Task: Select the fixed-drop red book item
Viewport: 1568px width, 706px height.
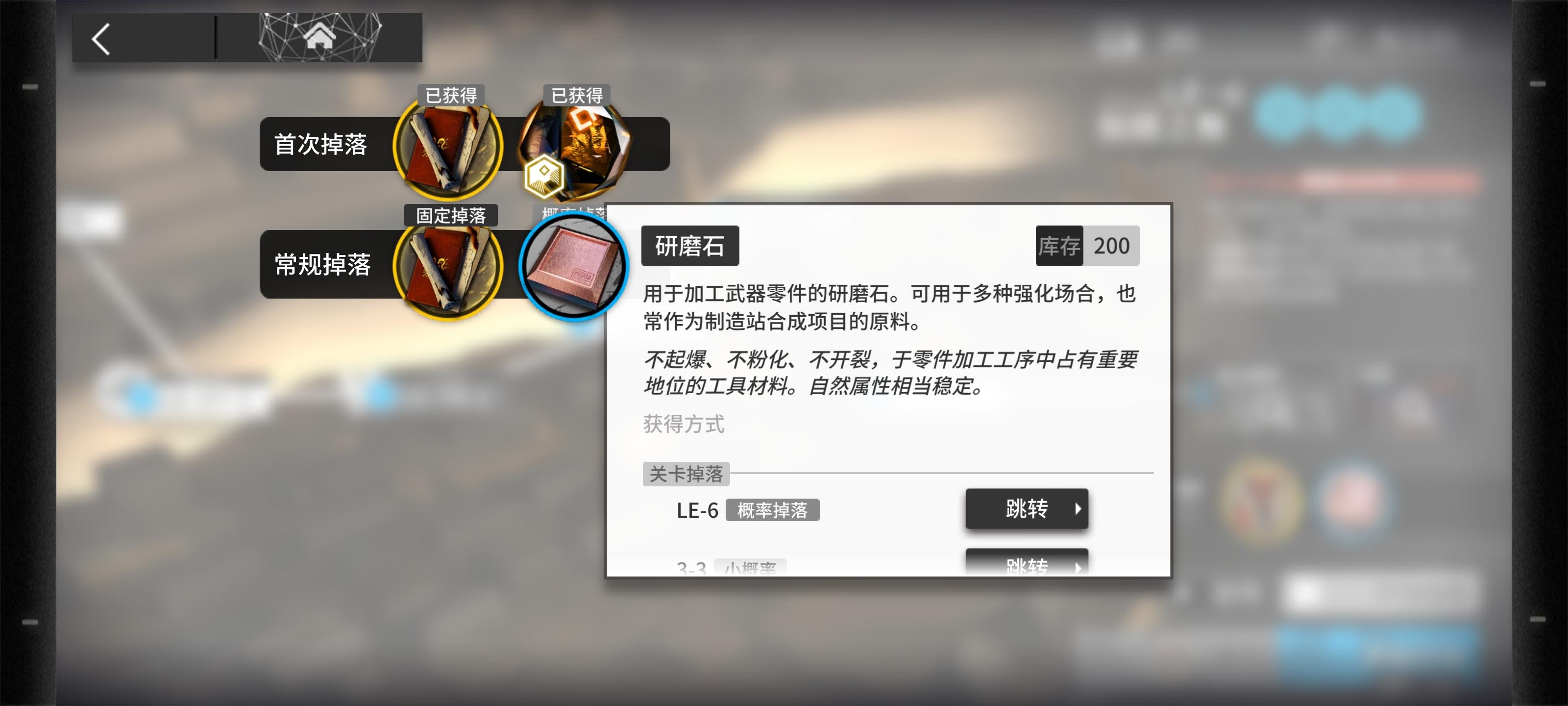Action: point(449,266)
